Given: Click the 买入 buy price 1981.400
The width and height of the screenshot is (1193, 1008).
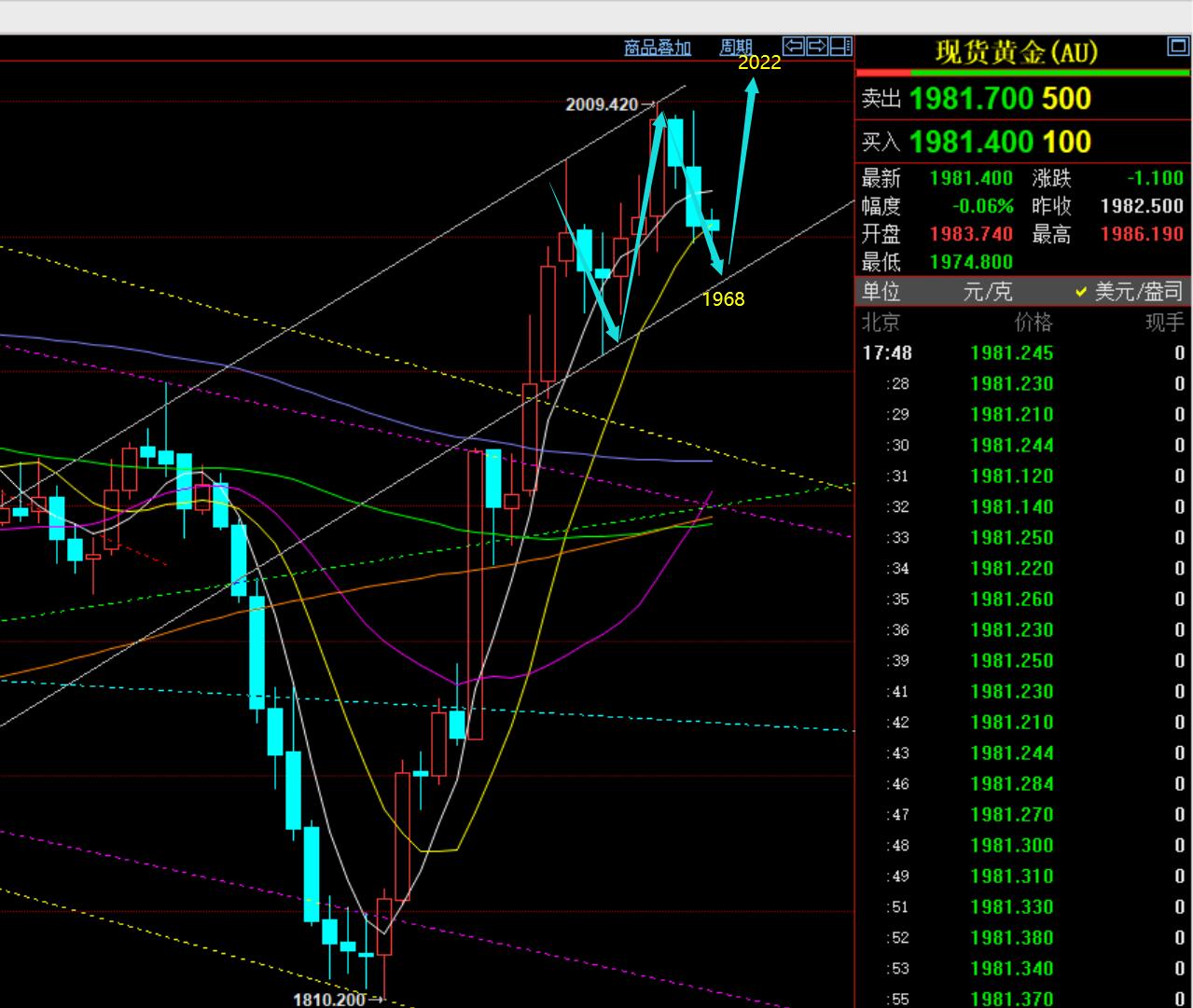Looking at the screenshot, I should pyautogui.click(x=971, y=142).
